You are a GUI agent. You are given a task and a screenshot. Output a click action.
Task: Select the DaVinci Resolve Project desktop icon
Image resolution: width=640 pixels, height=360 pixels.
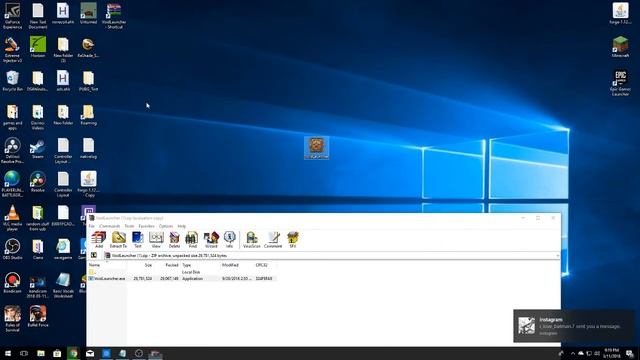click(12, 151)
